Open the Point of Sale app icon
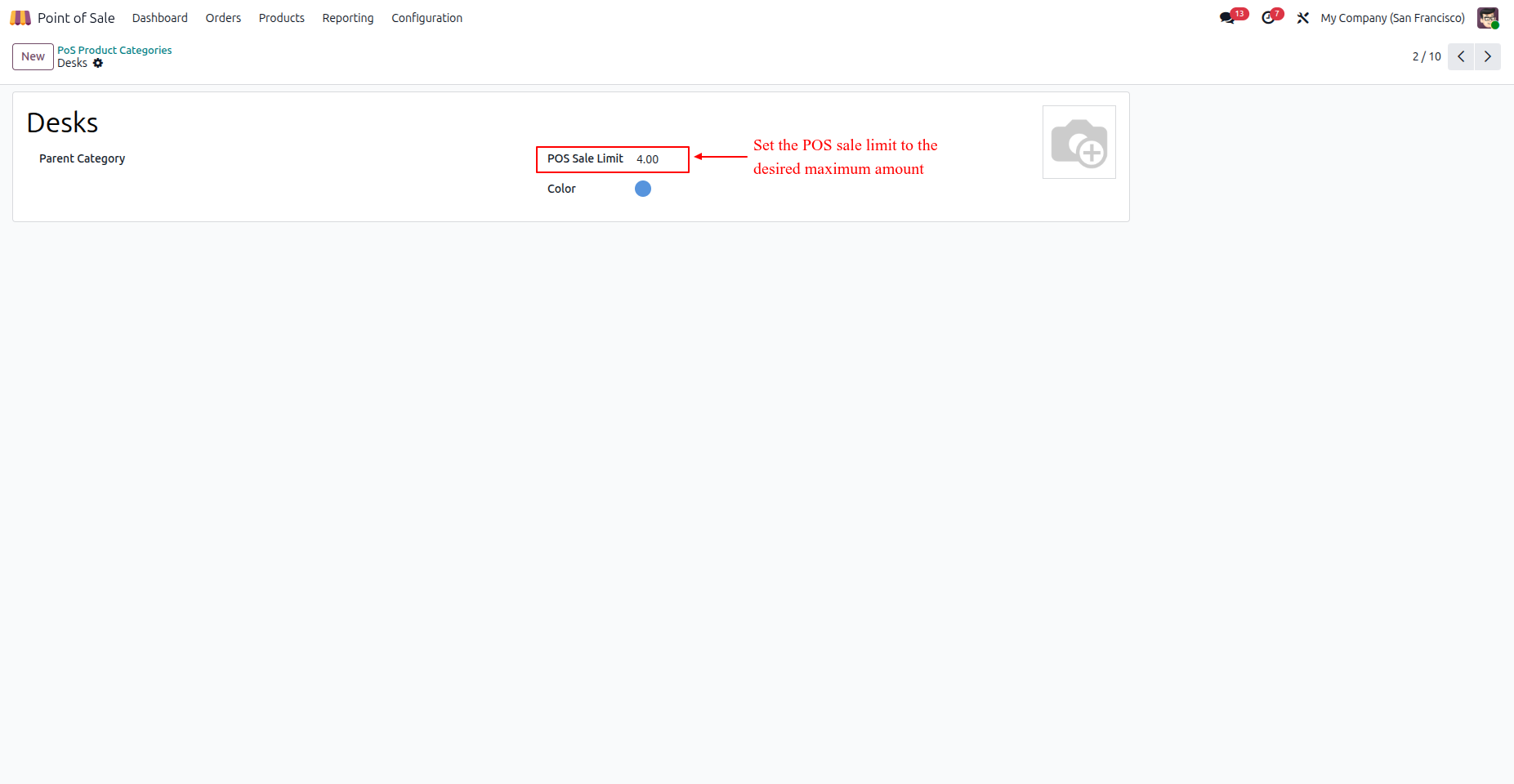Viewport: 1514px width, 784px height. tap(20, 18)
